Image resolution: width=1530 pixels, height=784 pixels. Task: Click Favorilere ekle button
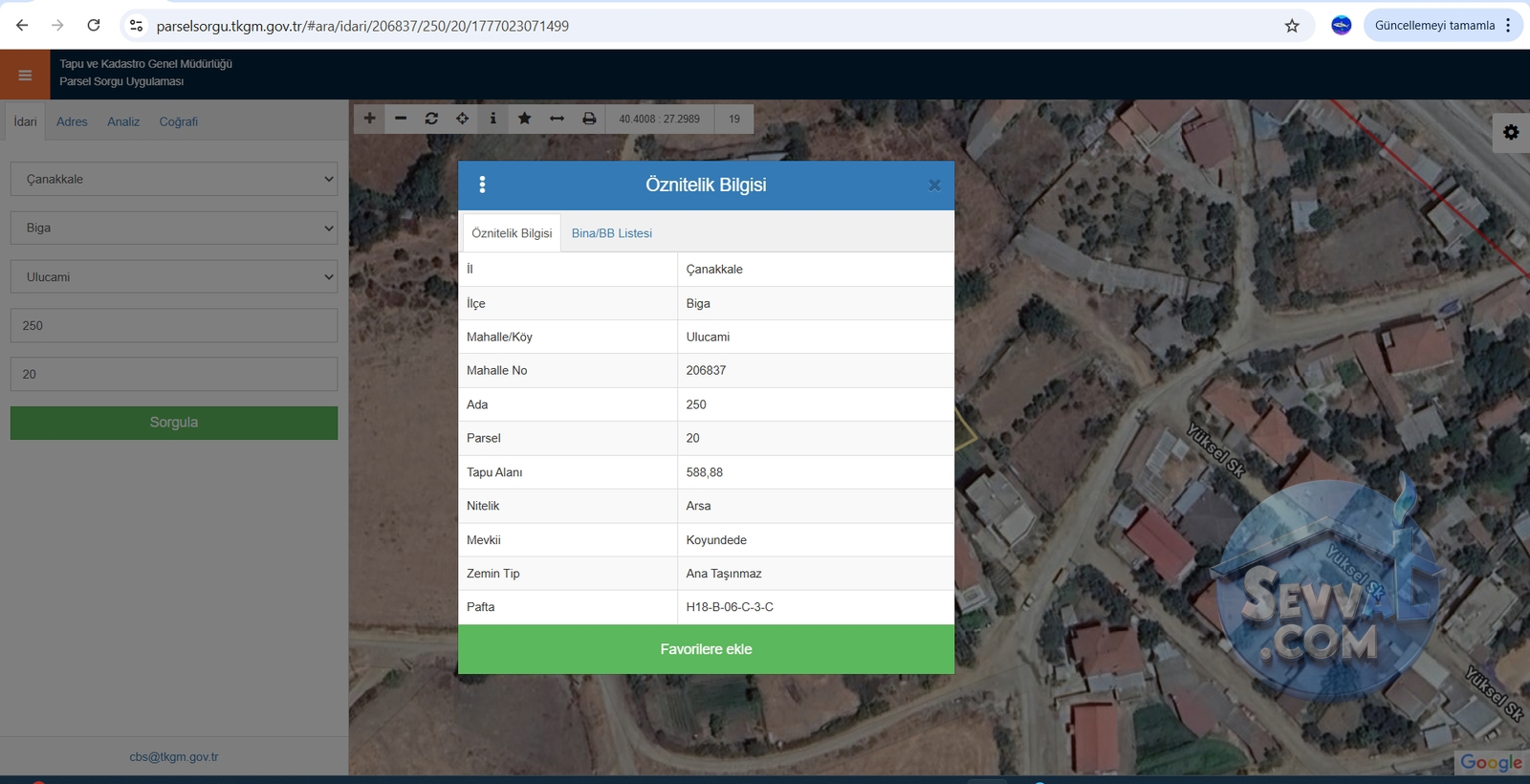point(706,649)
